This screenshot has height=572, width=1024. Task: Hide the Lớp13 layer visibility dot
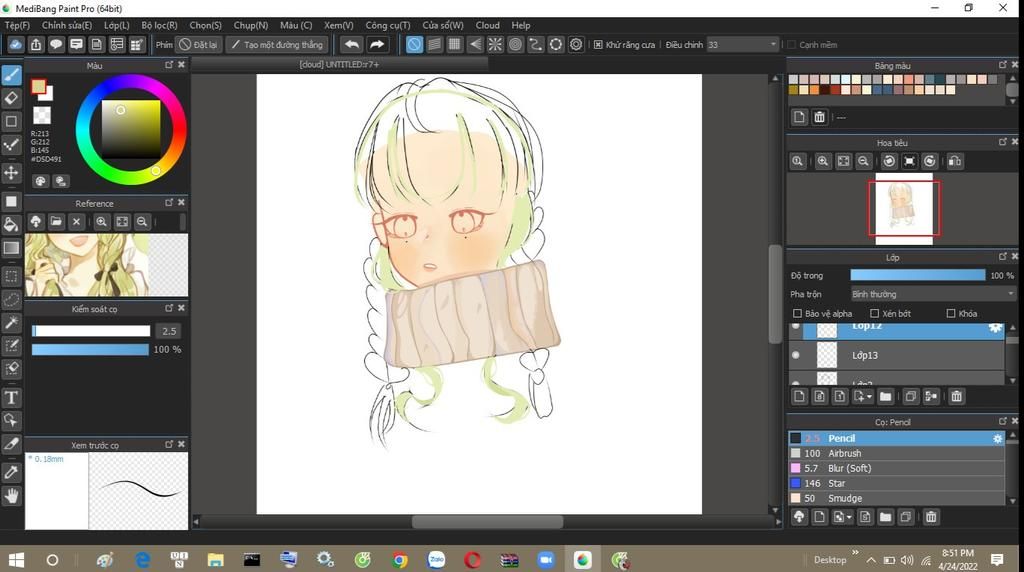tap(795, 355)
